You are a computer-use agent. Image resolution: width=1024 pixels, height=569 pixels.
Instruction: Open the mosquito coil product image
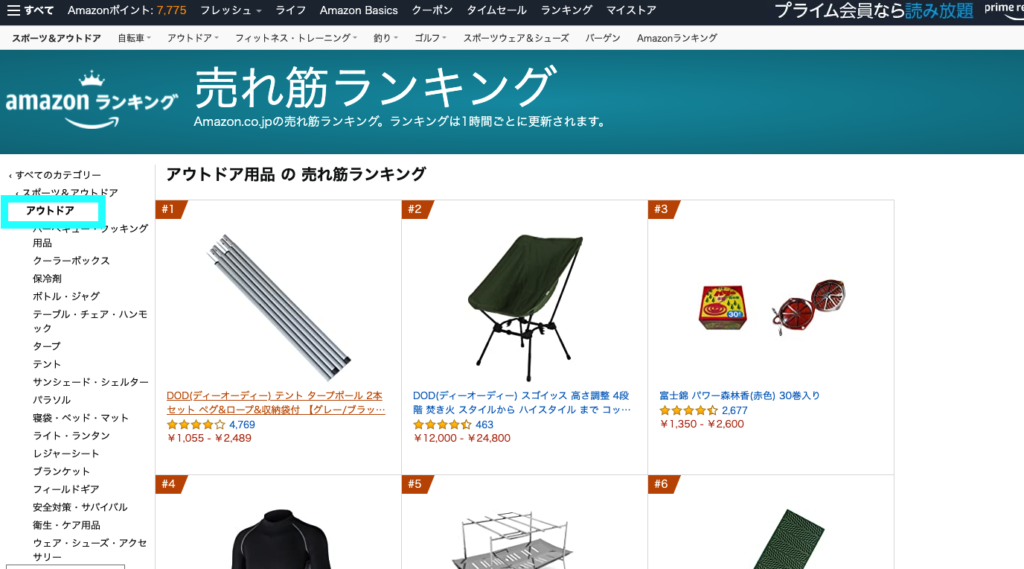click(x=772, y=306)
